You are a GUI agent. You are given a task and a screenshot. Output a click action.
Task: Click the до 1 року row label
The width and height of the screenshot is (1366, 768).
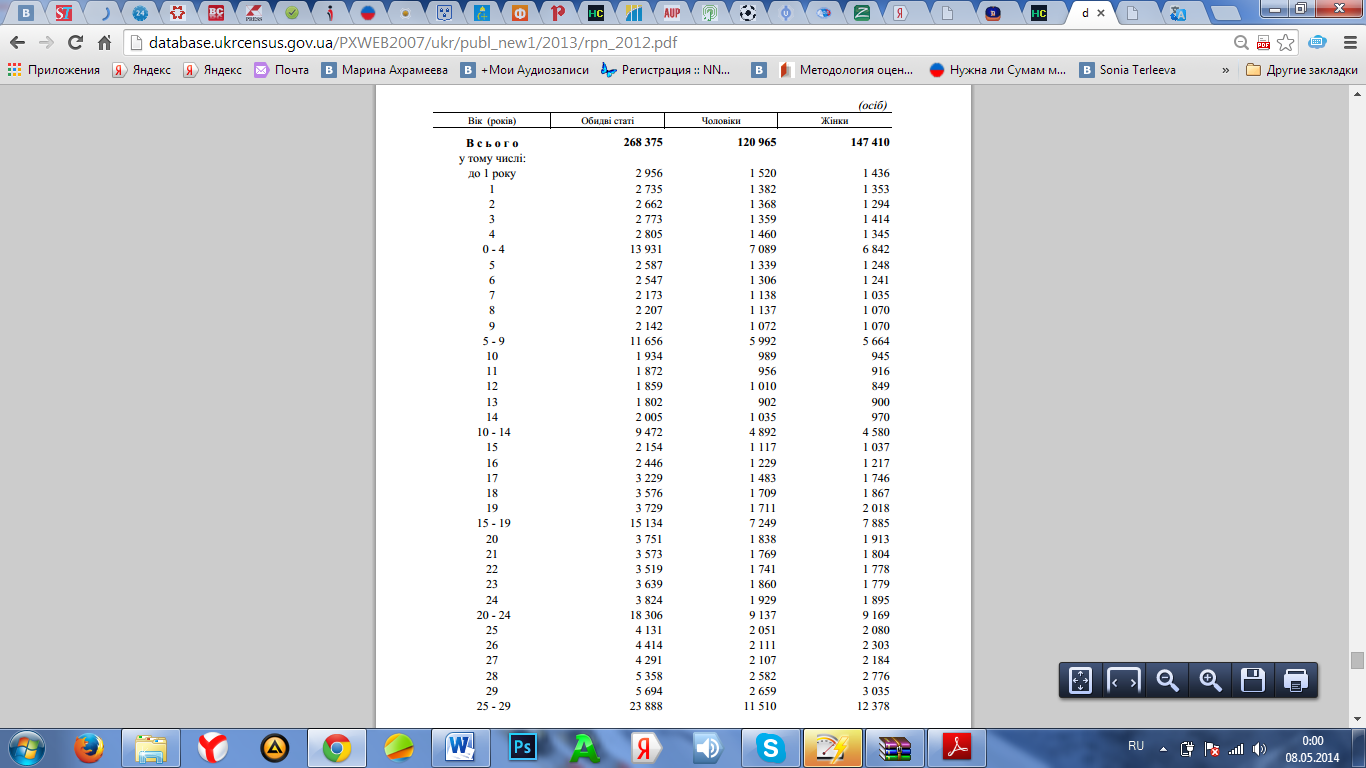pyautogui.click(x=492, y=174)
